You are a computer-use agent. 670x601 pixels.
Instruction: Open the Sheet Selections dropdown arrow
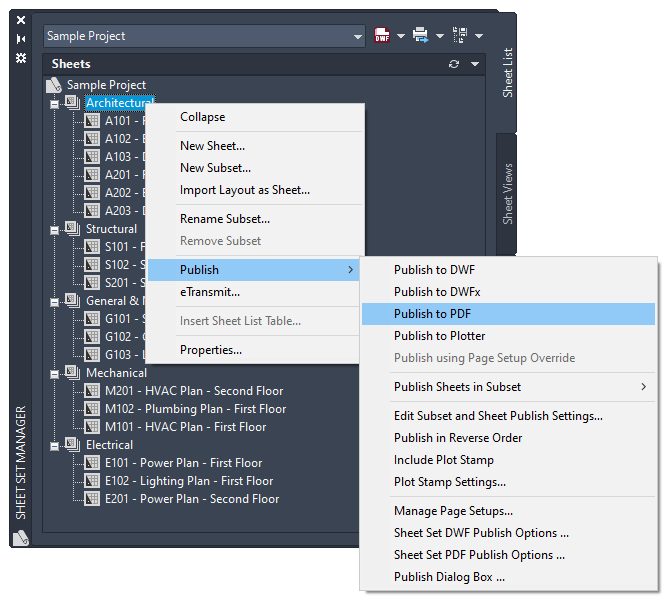pyautogui.click(x=479, y=36)
